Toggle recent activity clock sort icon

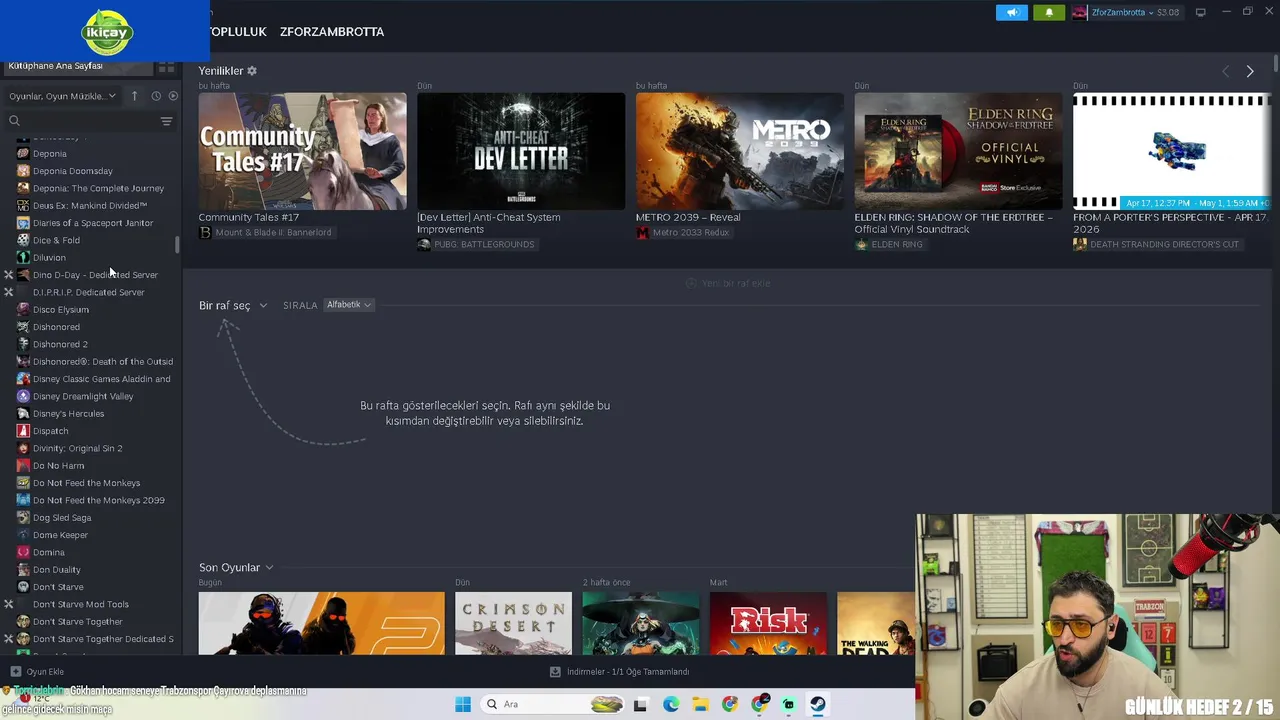[156, 96]
